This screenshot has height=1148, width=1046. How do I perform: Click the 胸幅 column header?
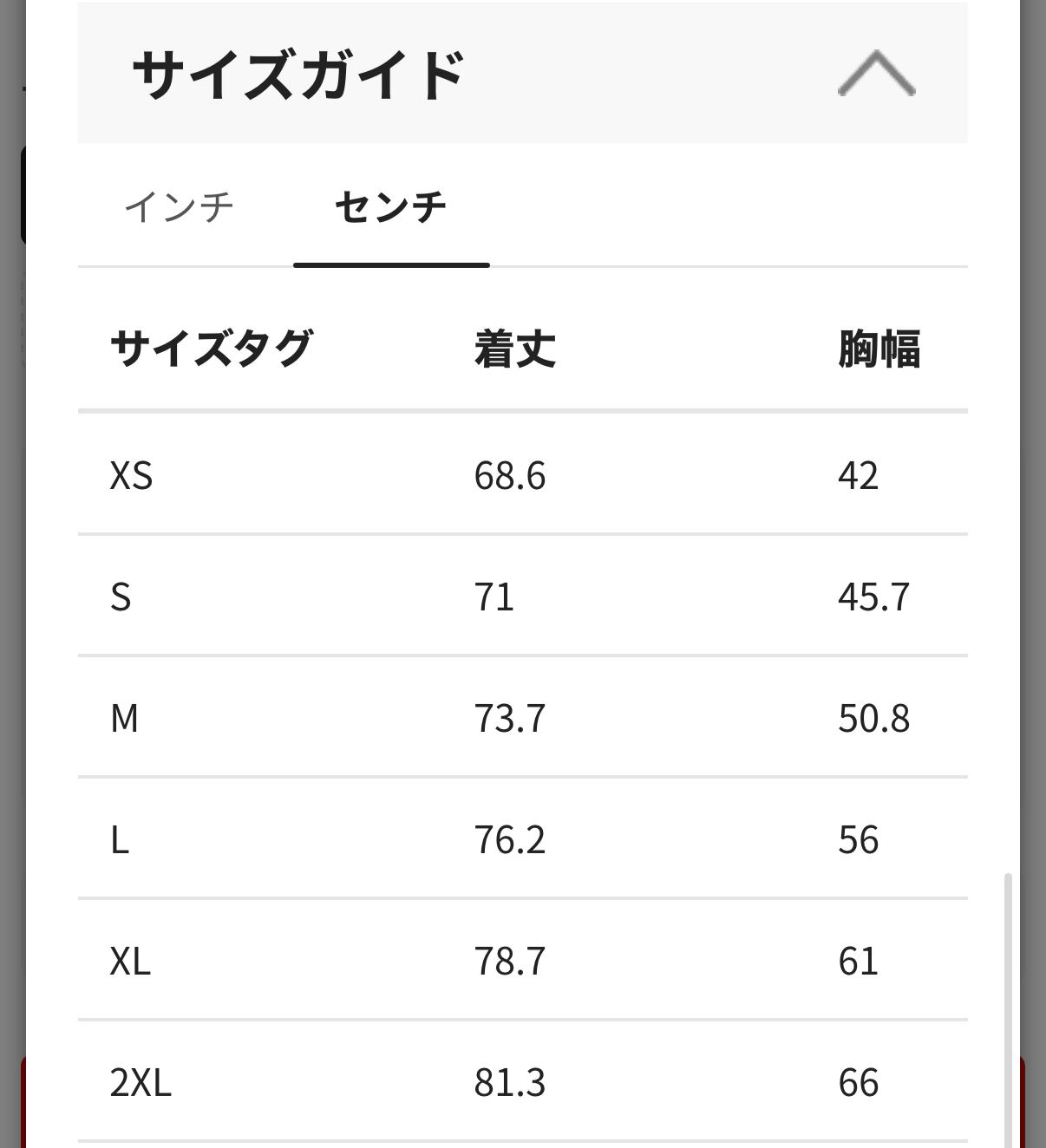pos(879,349)
